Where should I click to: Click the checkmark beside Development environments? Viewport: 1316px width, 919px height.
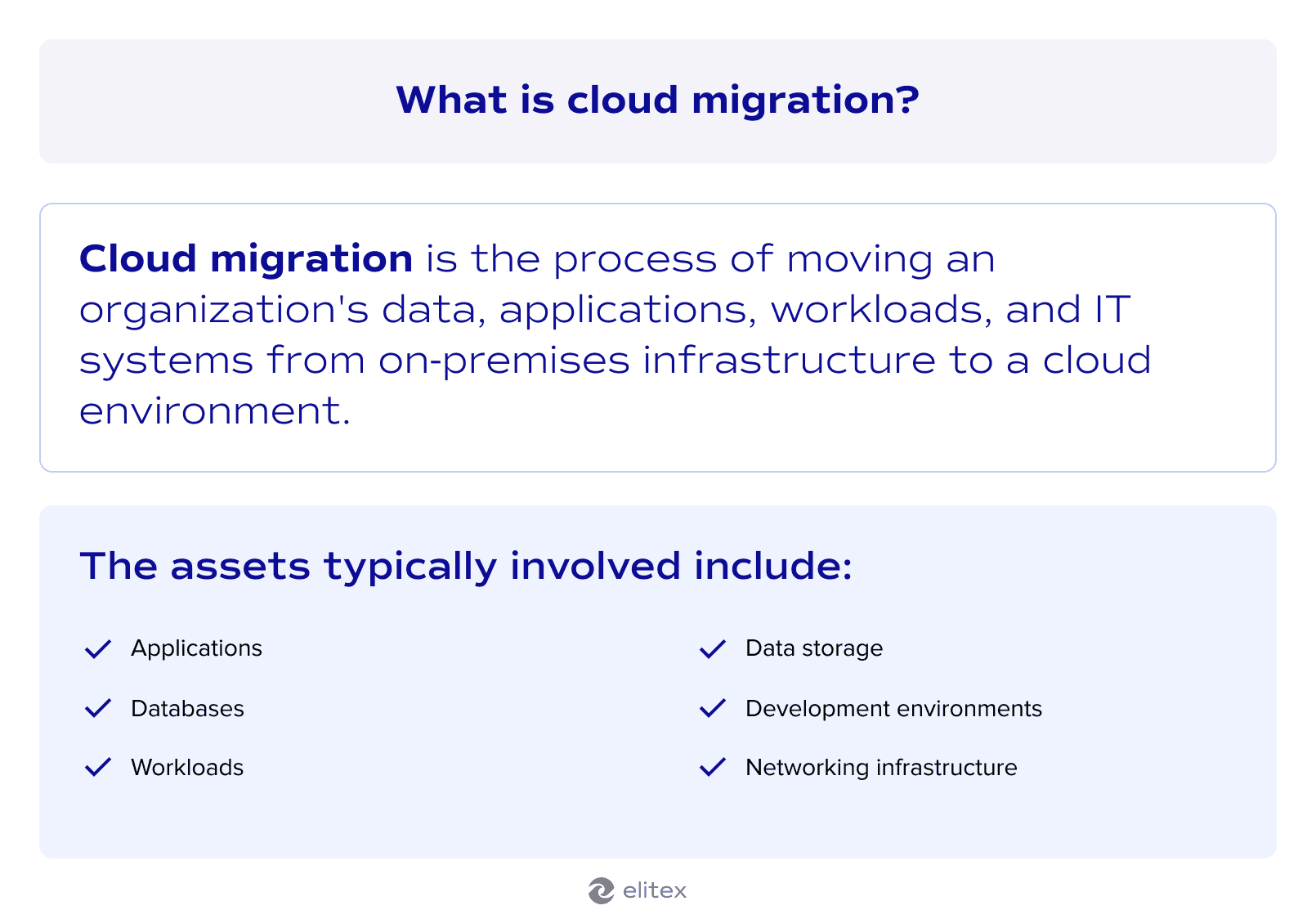pyautogui.click(x=713, y=709)
